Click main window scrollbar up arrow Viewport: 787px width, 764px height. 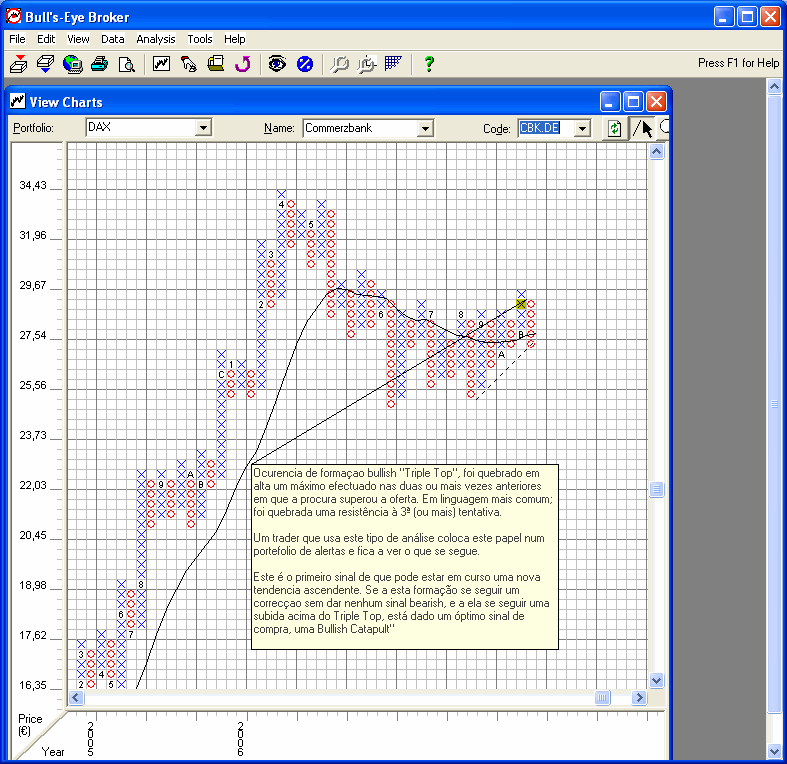pos(774,87)
